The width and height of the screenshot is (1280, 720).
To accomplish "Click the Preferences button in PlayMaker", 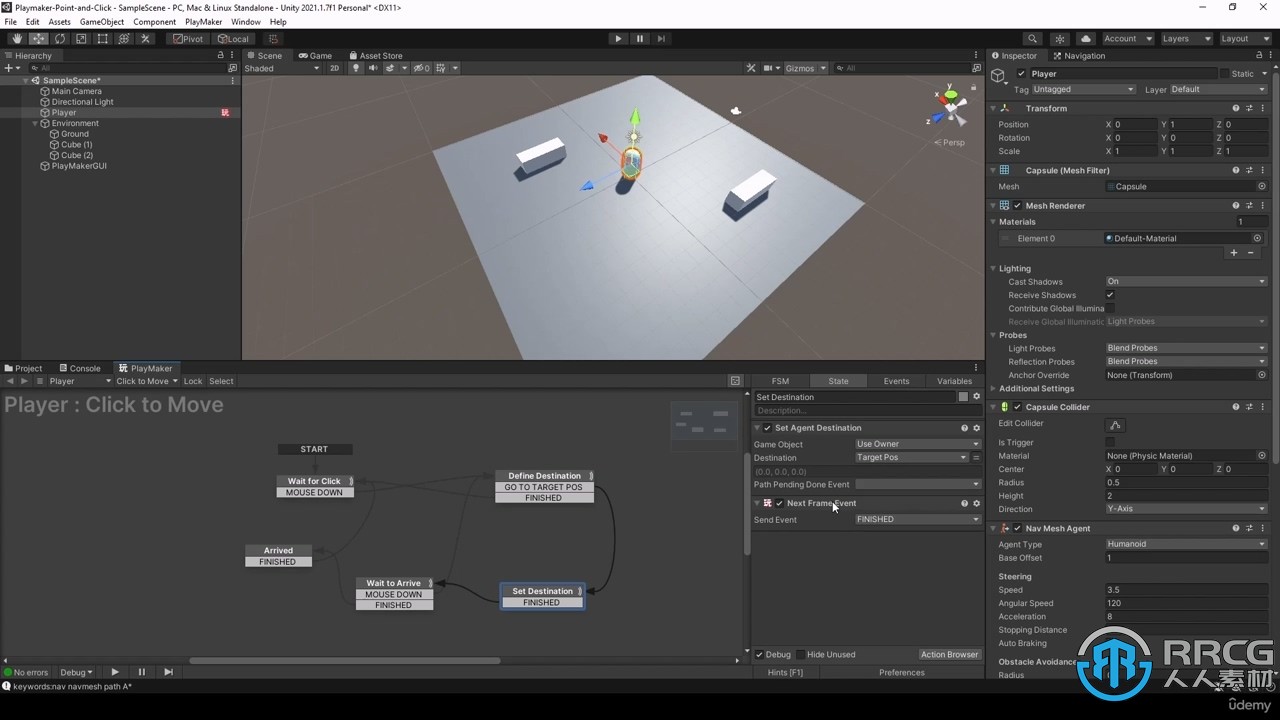I will (902, 673).
